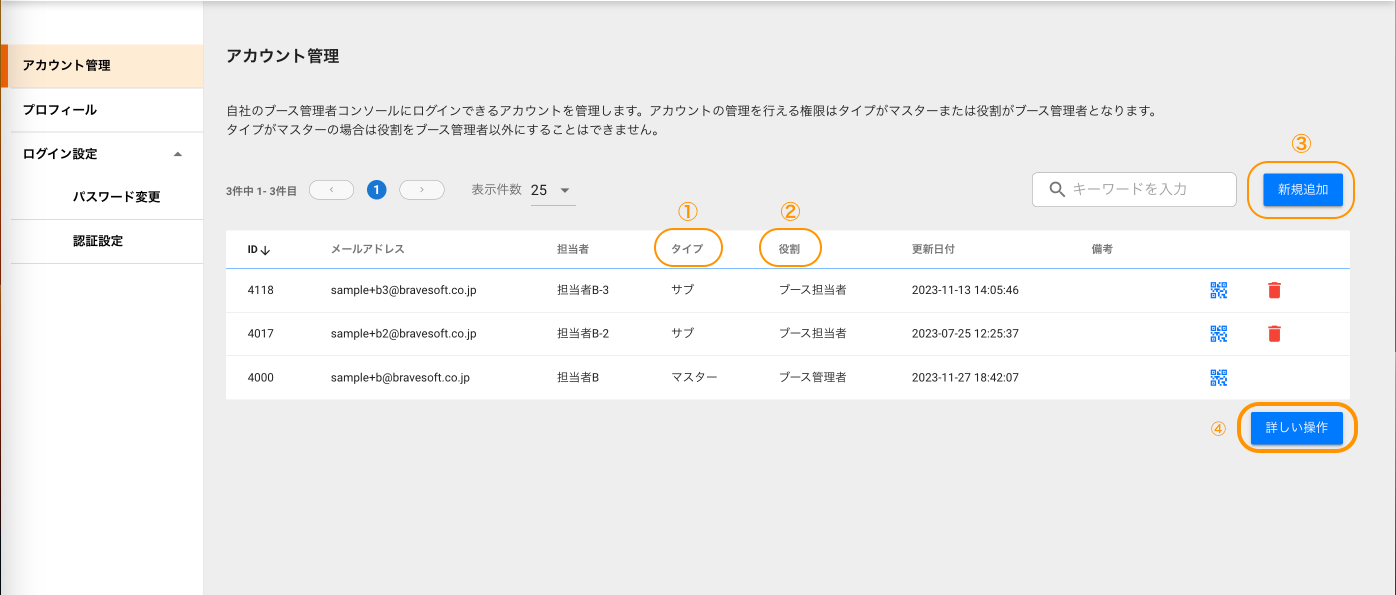This screenshot has width=1396, height=595.
Task: Select ログイン設定 sidebar item
Action: (102, 154)
